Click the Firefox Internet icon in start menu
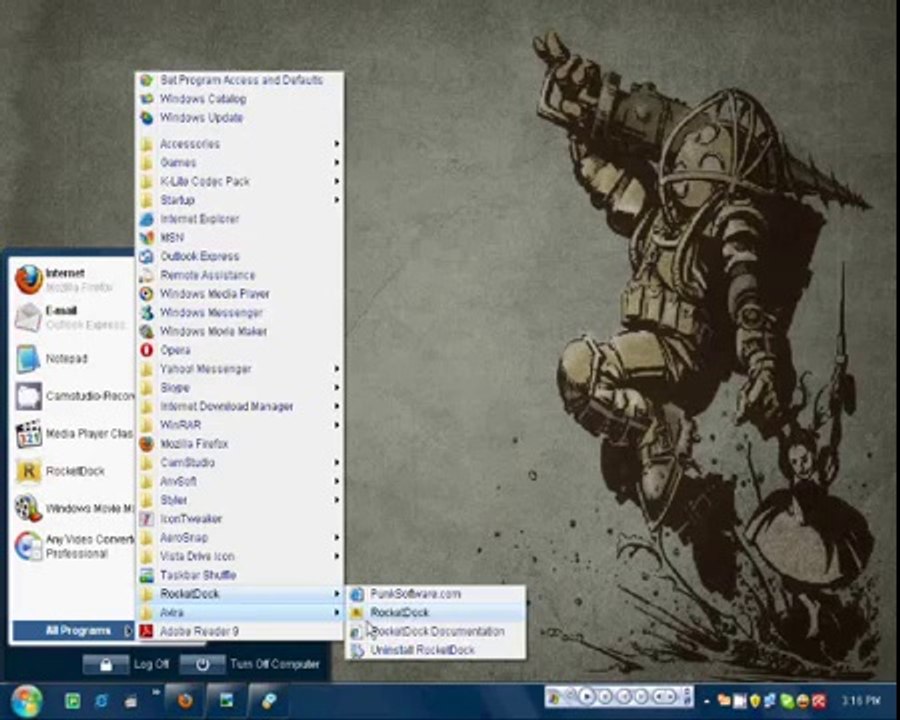The image size is (900, 720). coord(29,280)
